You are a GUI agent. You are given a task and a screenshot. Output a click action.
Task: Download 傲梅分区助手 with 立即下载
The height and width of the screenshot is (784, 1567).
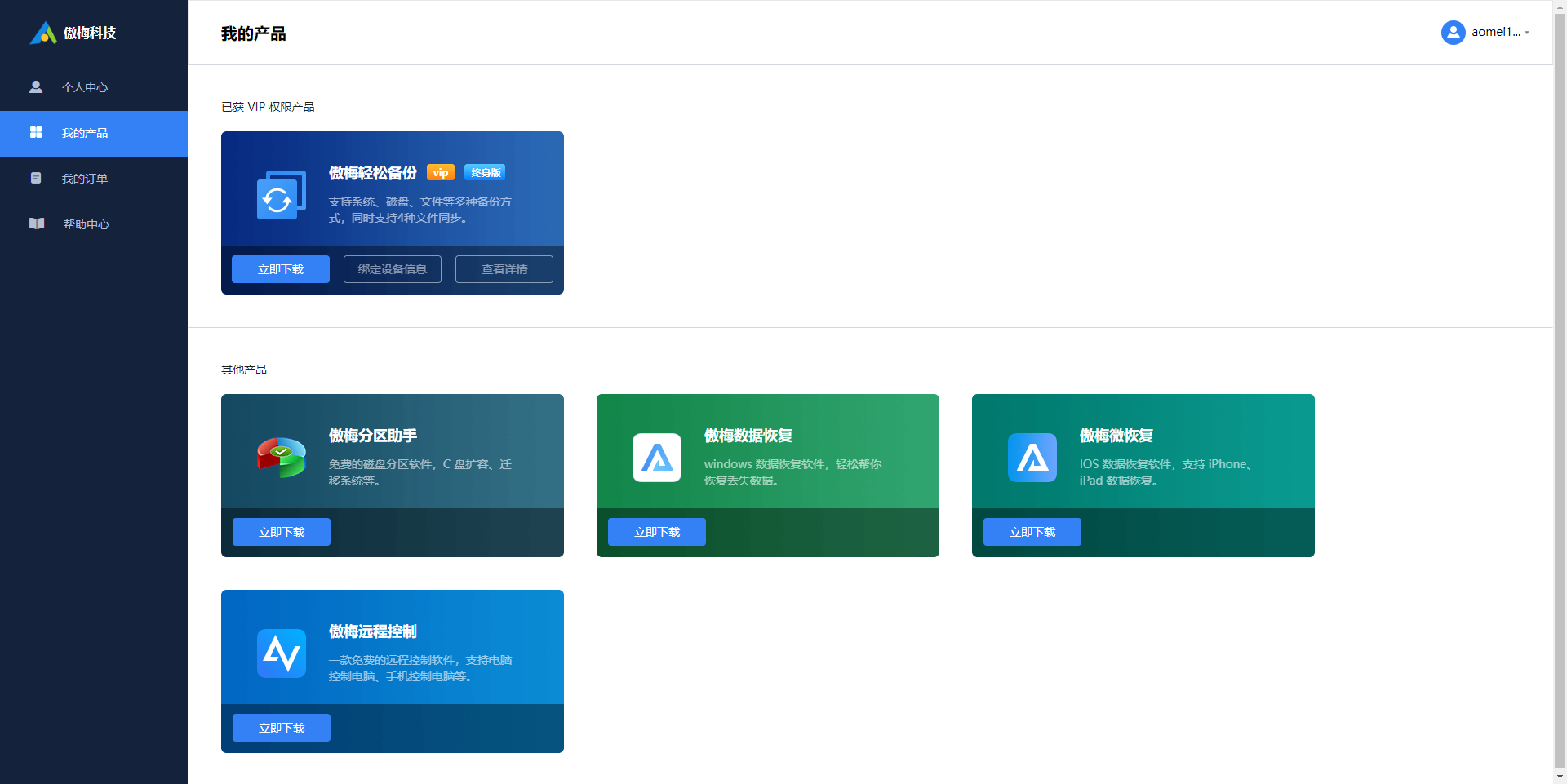click(282, 532)
